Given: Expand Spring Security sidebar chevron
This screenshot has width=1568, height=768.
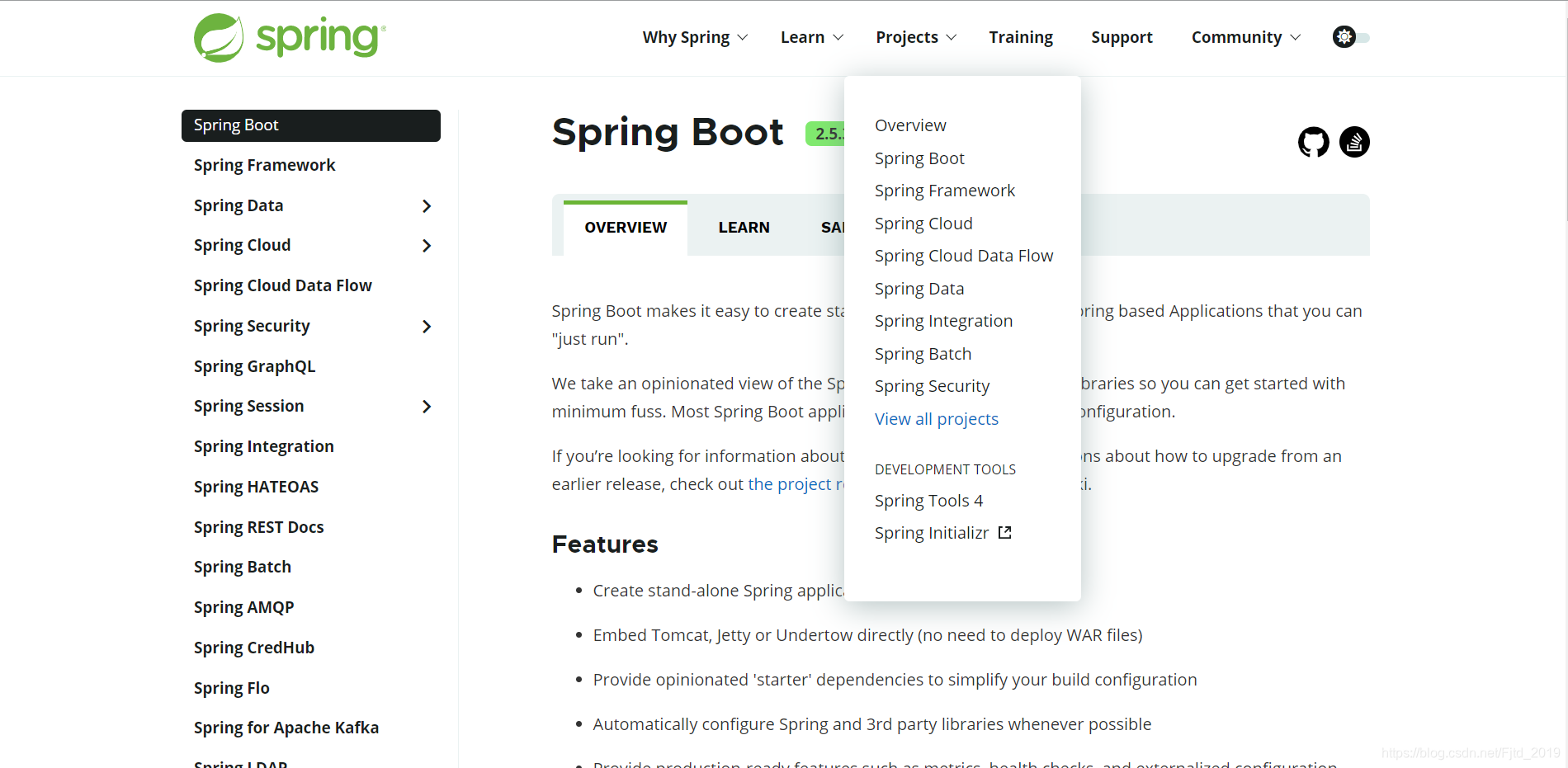Looking at the screenshot, I should point(427,327).
